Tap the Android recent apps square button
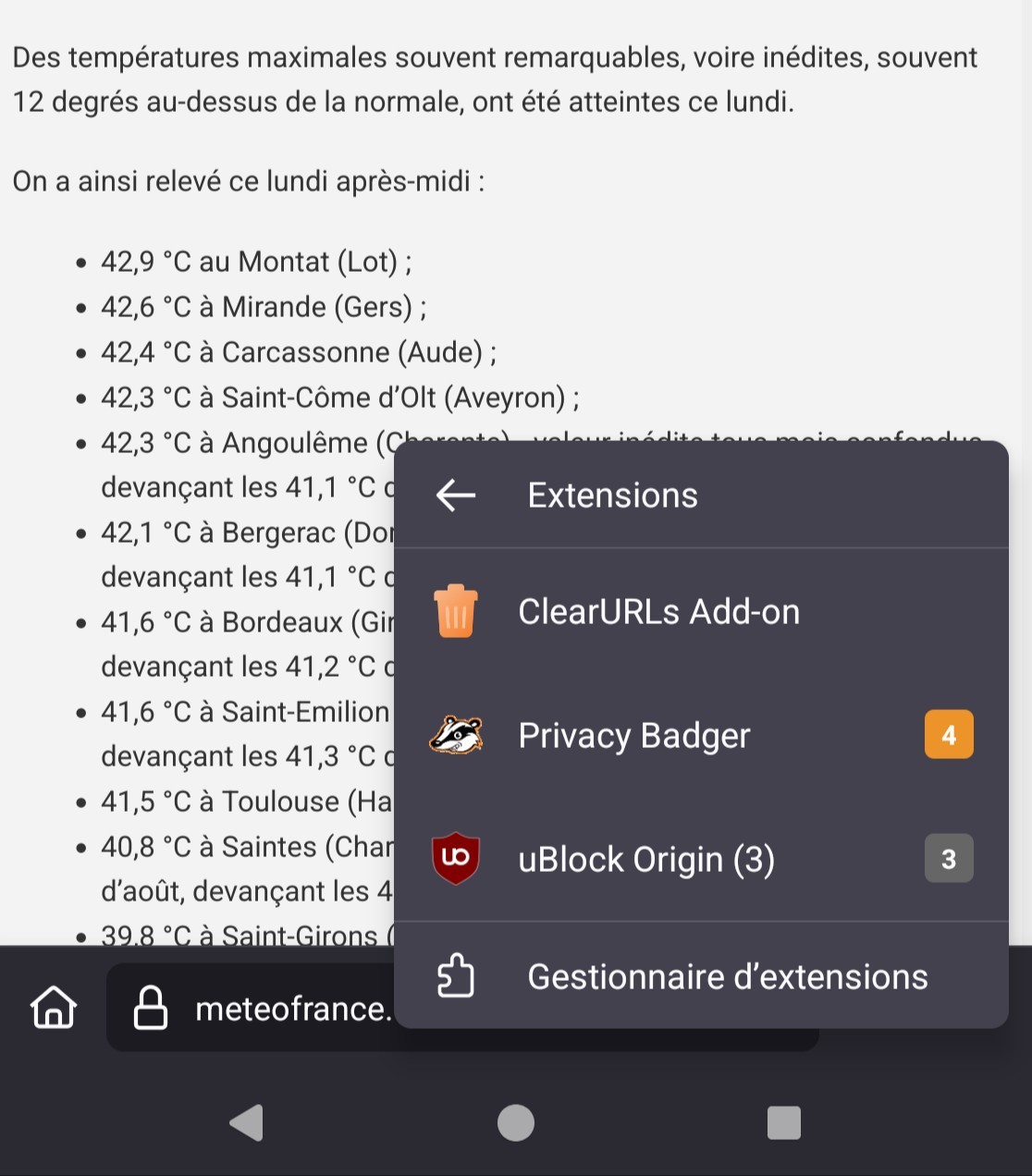Screen dimensions: 1032x1176 coord(784,1122)
